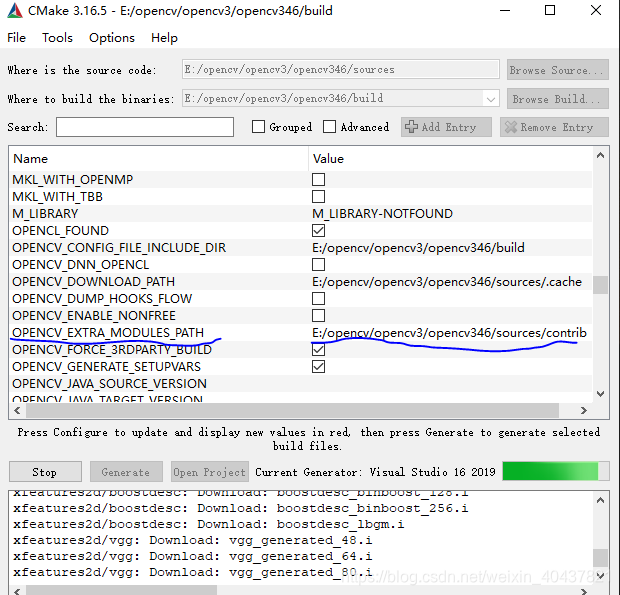This screenshot has width=620, height=595.
Task: Click the vgg_generated_64.i log line
Action: click(193, 556)
